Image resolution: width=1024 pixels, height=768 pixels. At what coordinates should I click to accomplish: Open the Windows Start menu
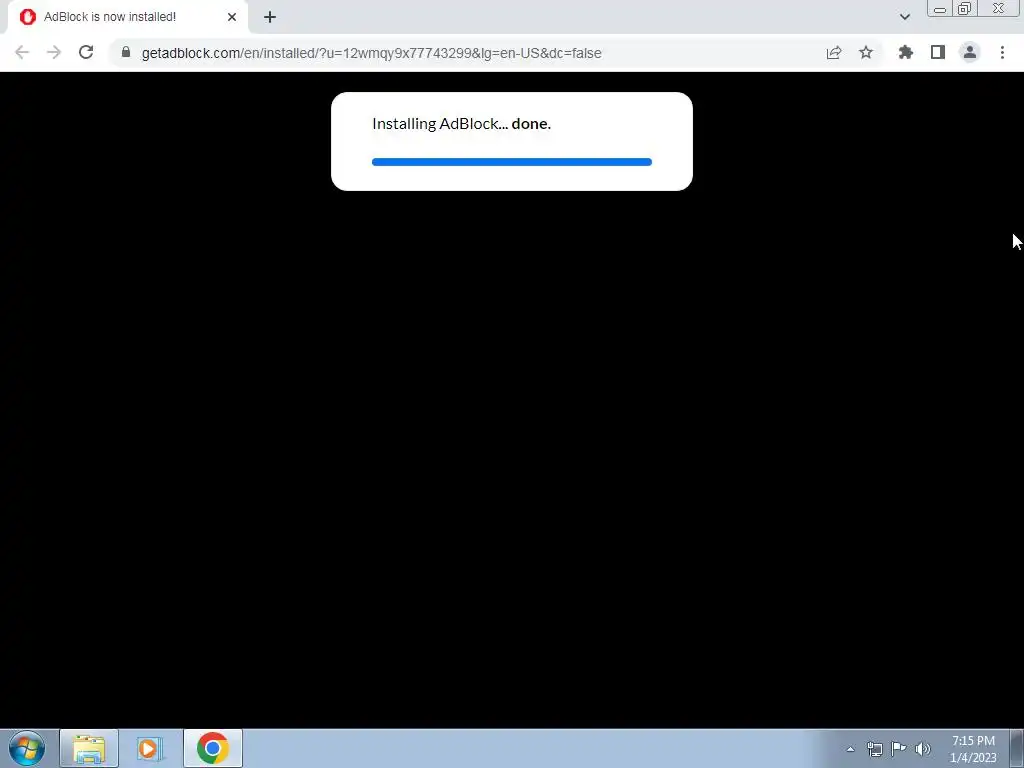27,748
